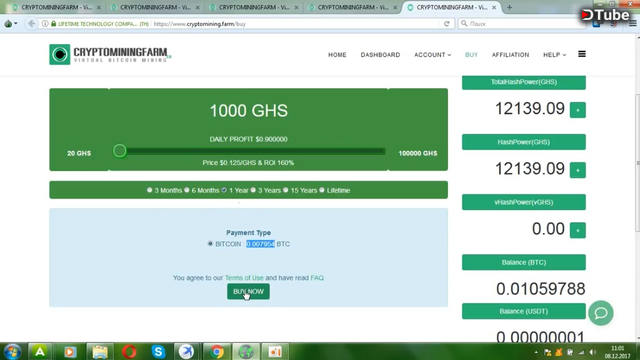This screenshot has width=640, height=360.
Task: Click the CryptoMiningFarm logo
Action: point(110,54)
